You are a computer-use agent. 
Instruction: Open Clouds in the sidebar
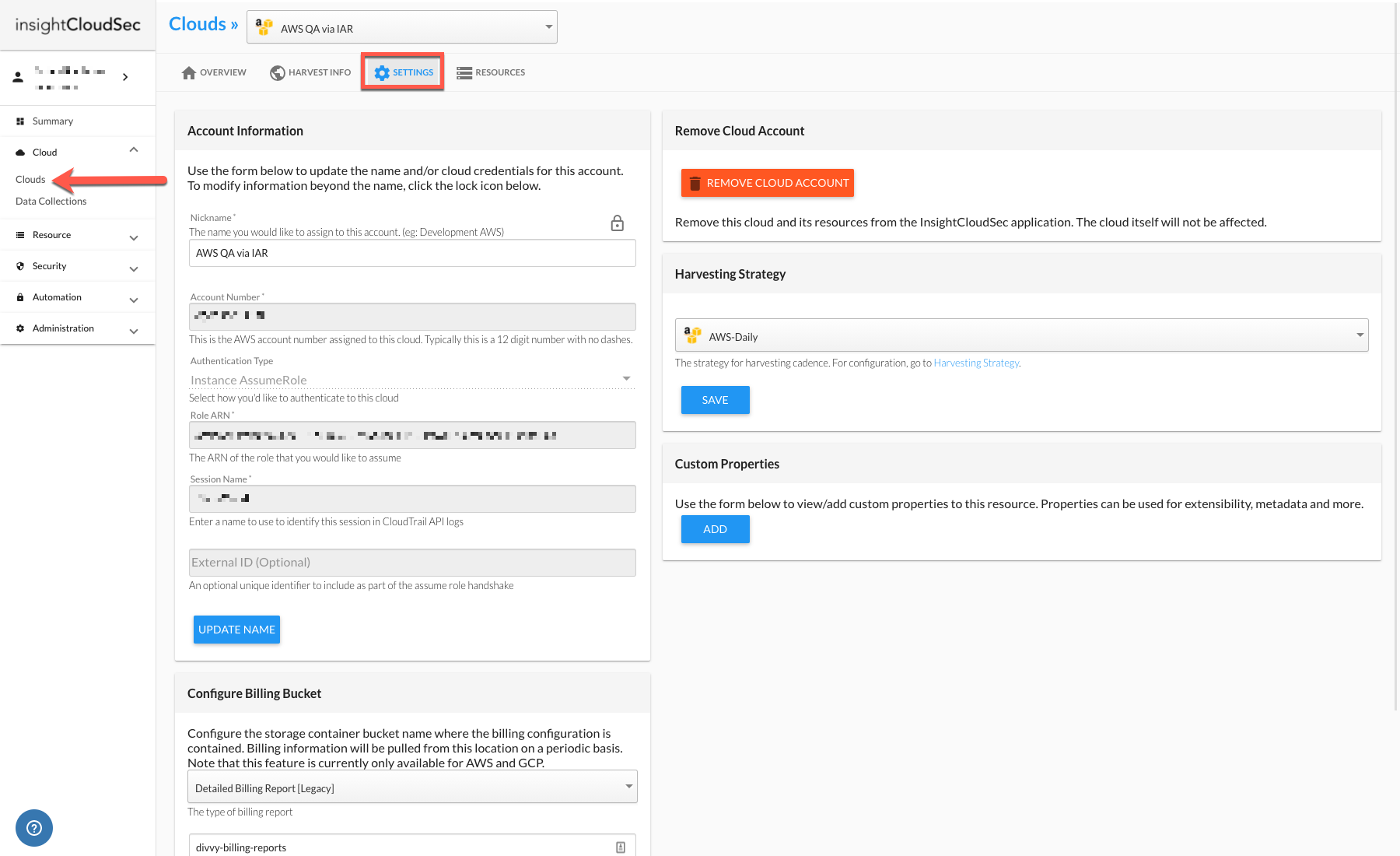click(x=30, y=180)
